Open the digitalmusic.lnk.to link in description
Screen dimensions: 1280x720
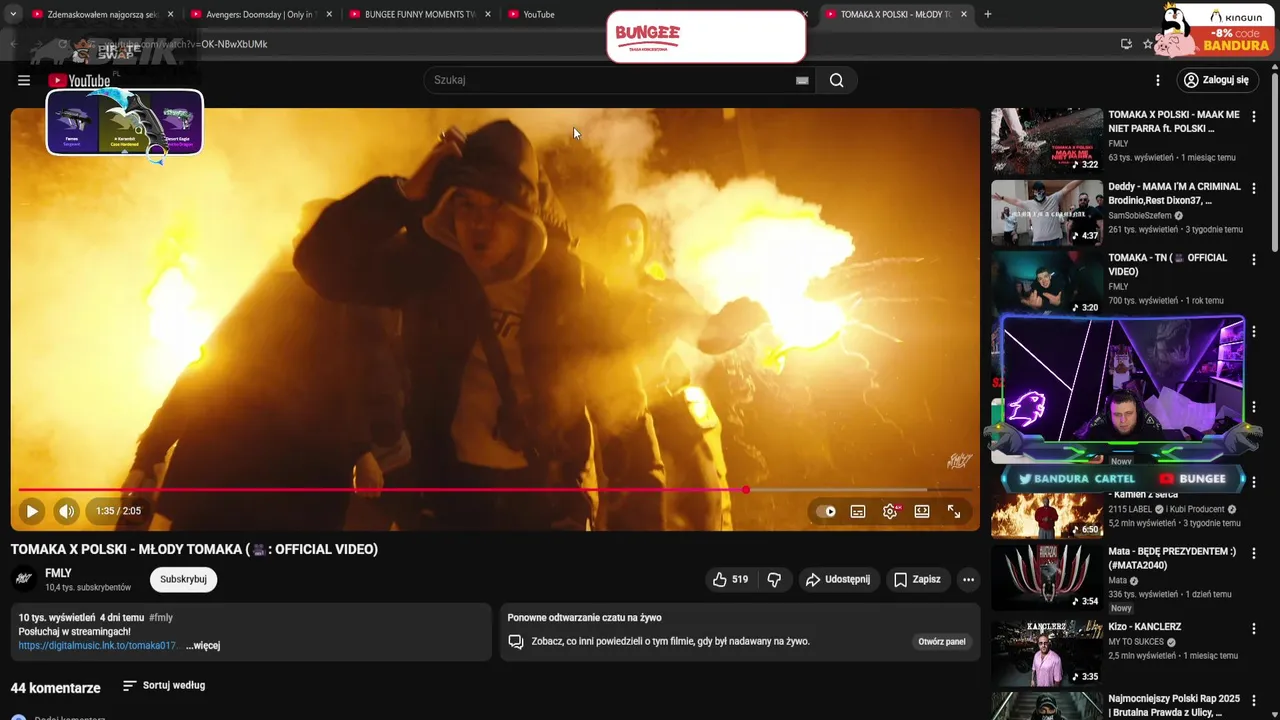97,646
